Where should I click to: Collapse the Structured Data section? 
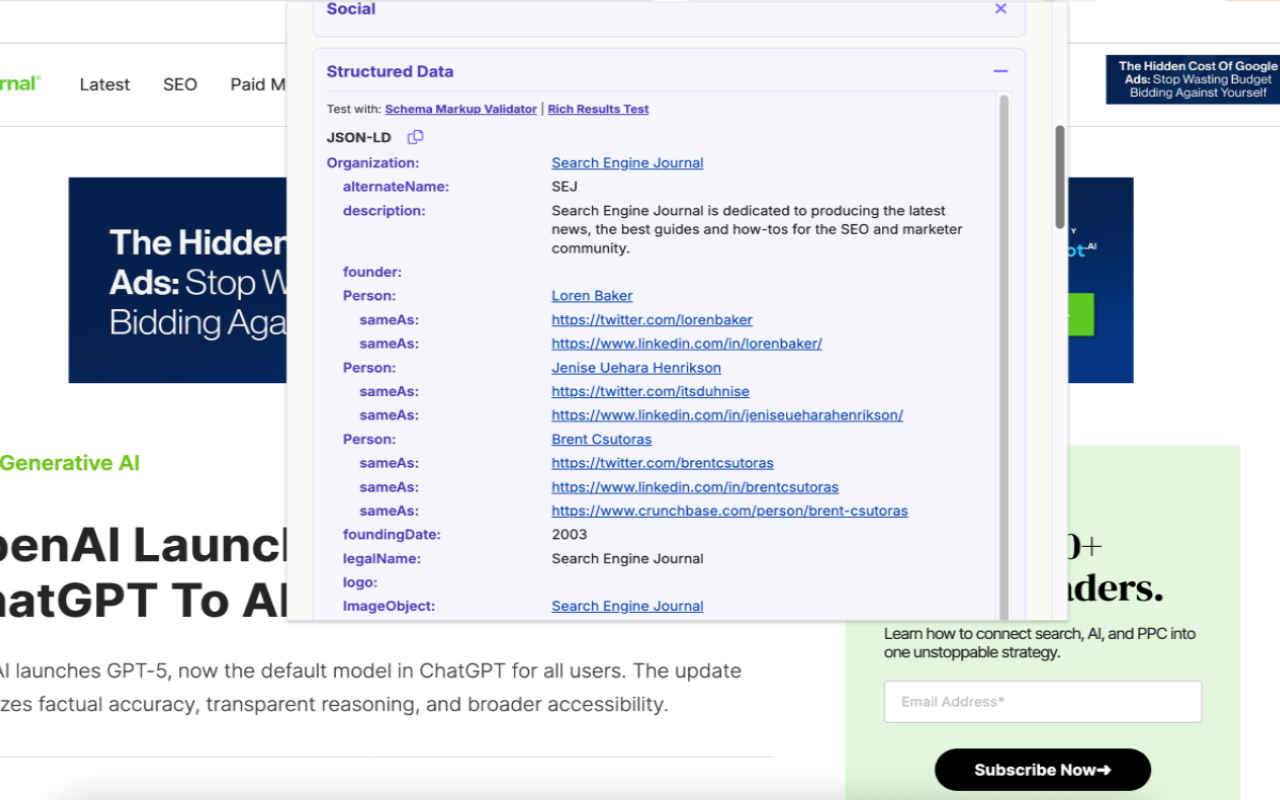click(1000, 71)
